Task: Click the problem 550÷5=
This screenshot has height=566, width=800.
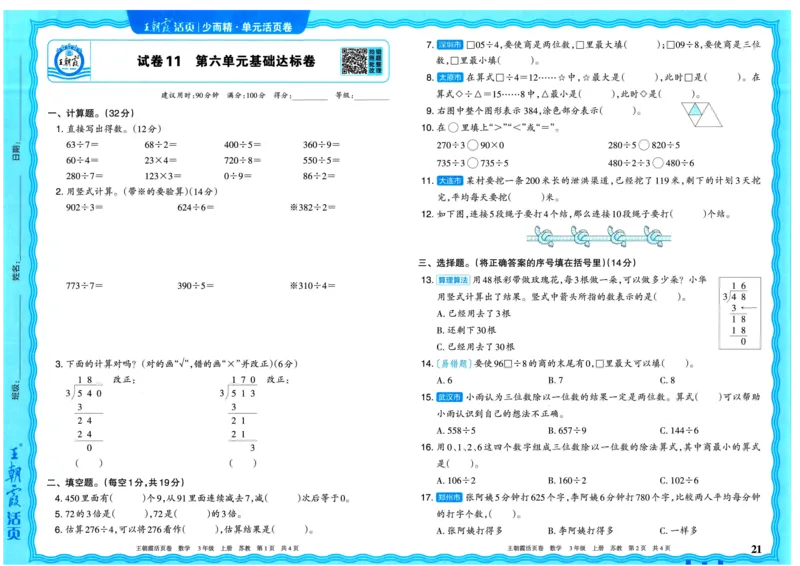Action: pos(321,160)
